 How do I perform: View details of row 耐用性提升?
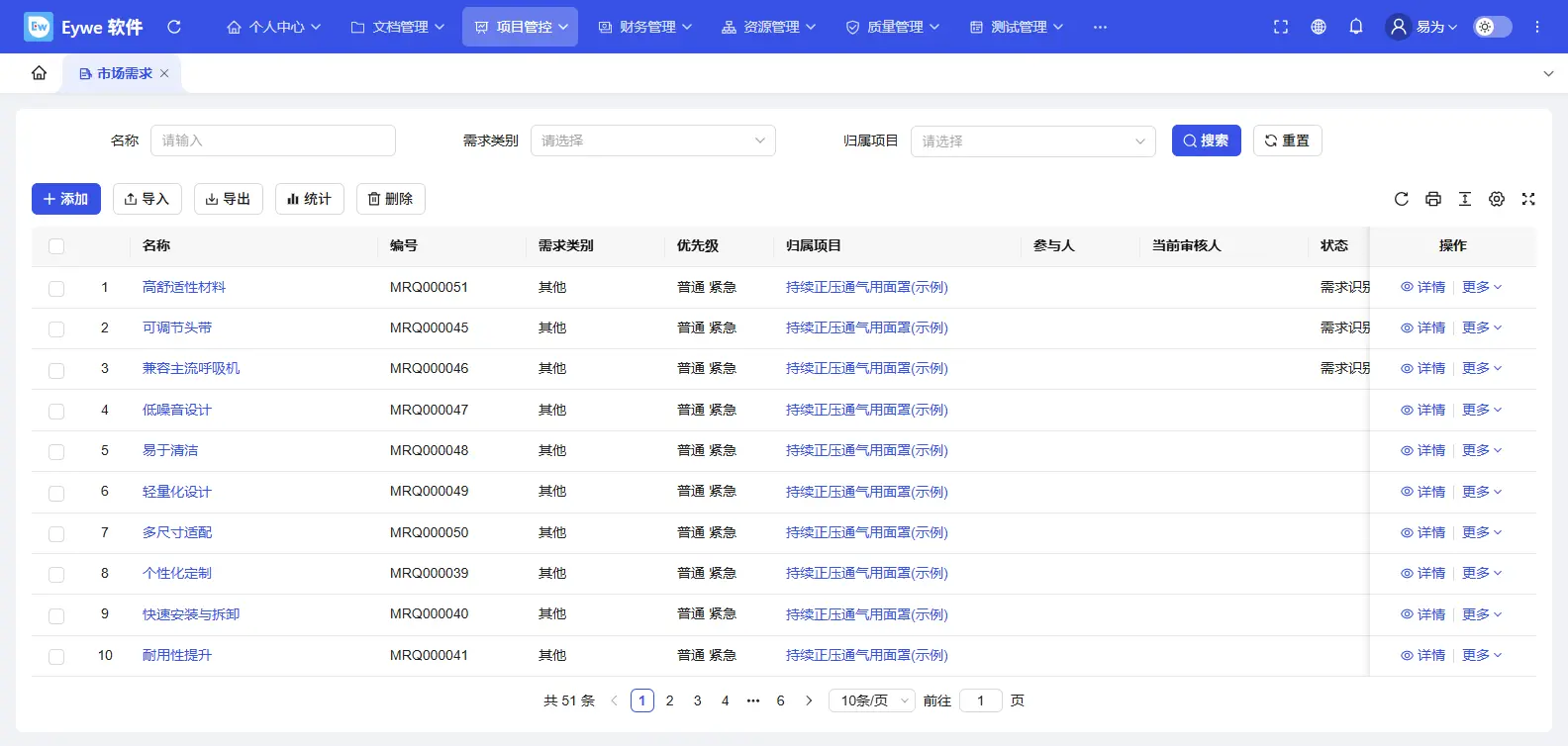coord(1423,655)
